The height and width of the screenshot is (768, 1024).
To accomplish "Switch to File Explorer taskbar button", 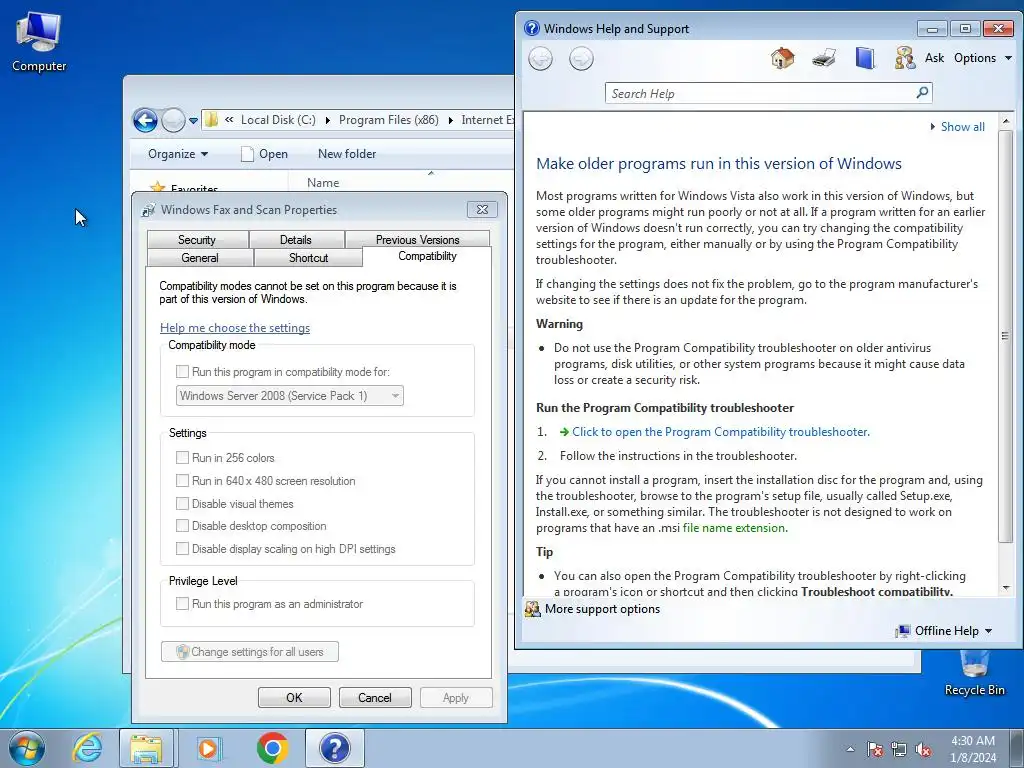I will click(146, 748).
